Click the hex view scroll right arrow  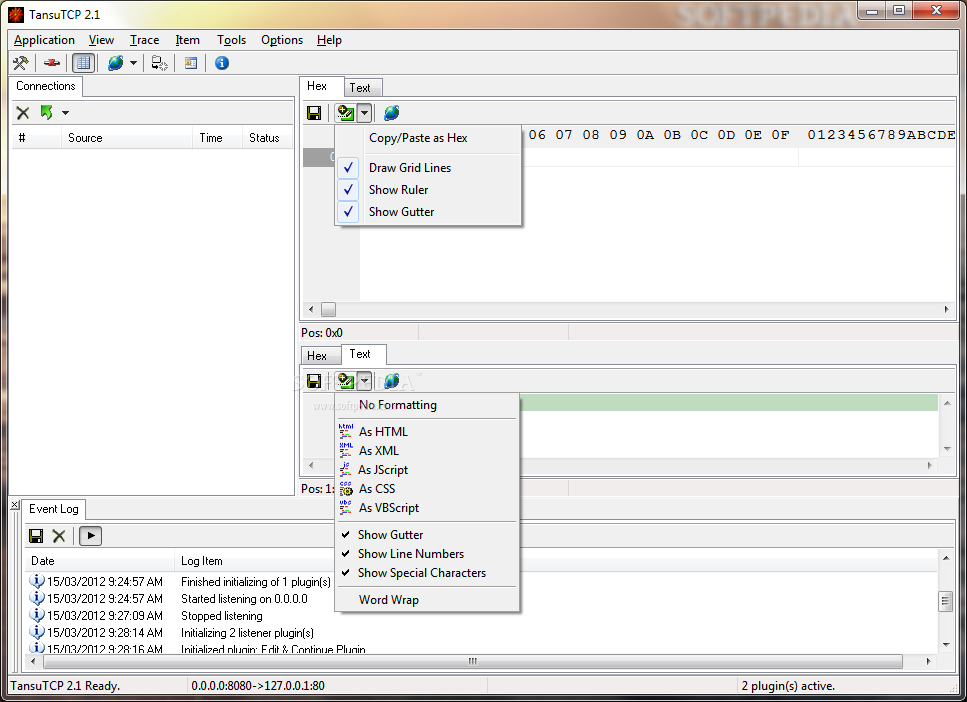point(946,309)
